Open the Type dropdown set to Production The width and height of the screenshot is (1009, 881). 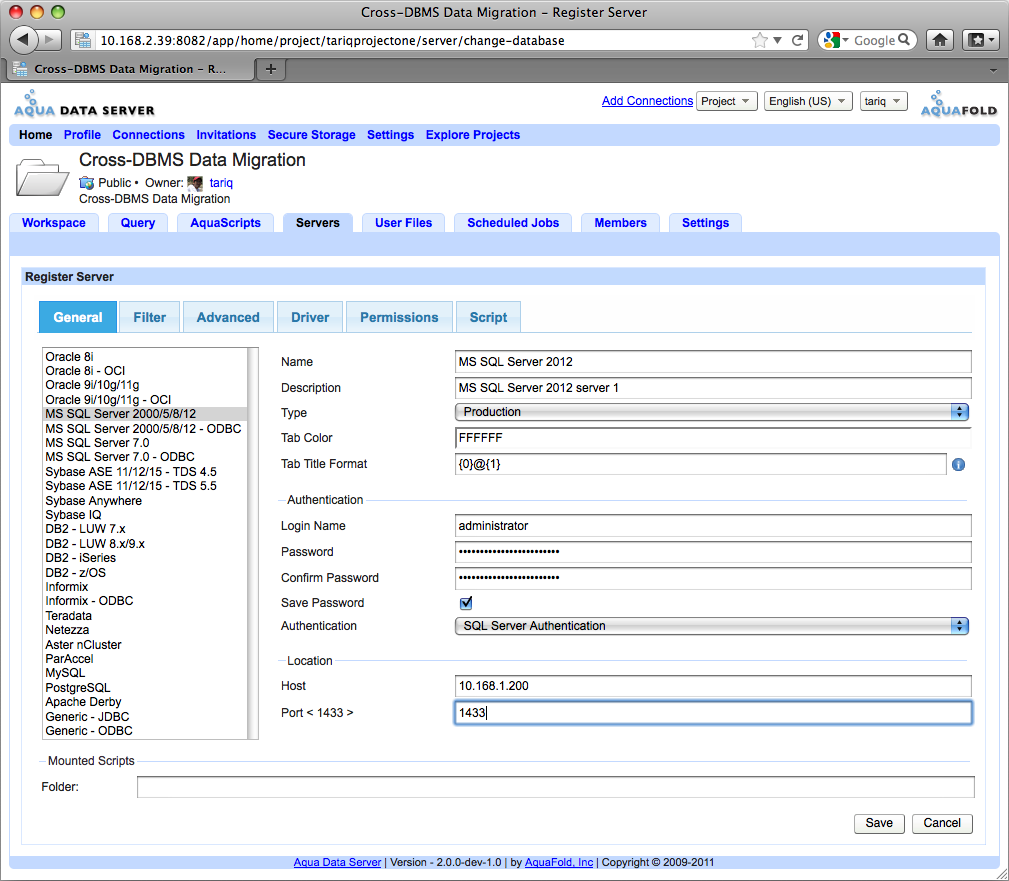(x=712, y=412)
